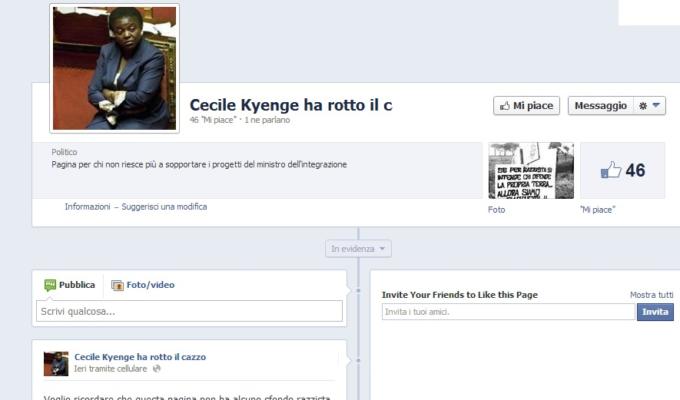This screenshot has width=680, height=400.
Task: Click the Politico category label
Action: (x=64, y=152)
